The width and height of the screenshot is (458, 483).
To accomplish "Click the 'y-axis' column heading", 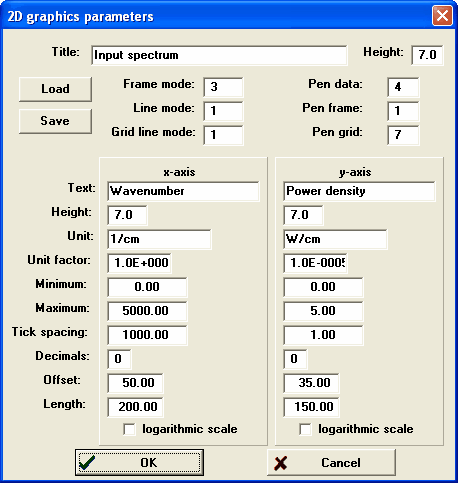I will click(355, 172).
